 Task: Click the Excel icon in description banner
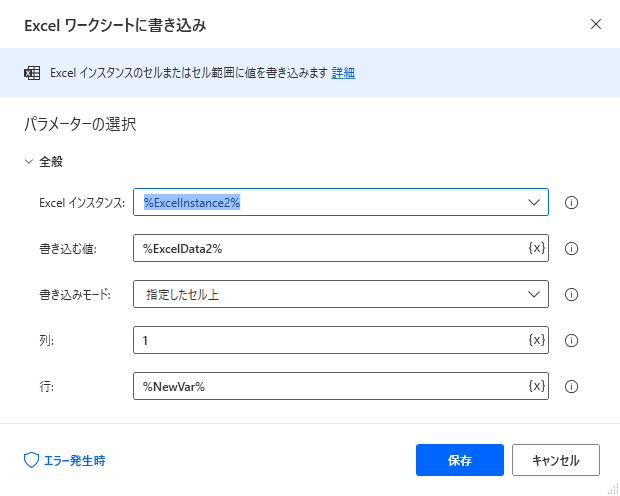click(x=32, y=73)
